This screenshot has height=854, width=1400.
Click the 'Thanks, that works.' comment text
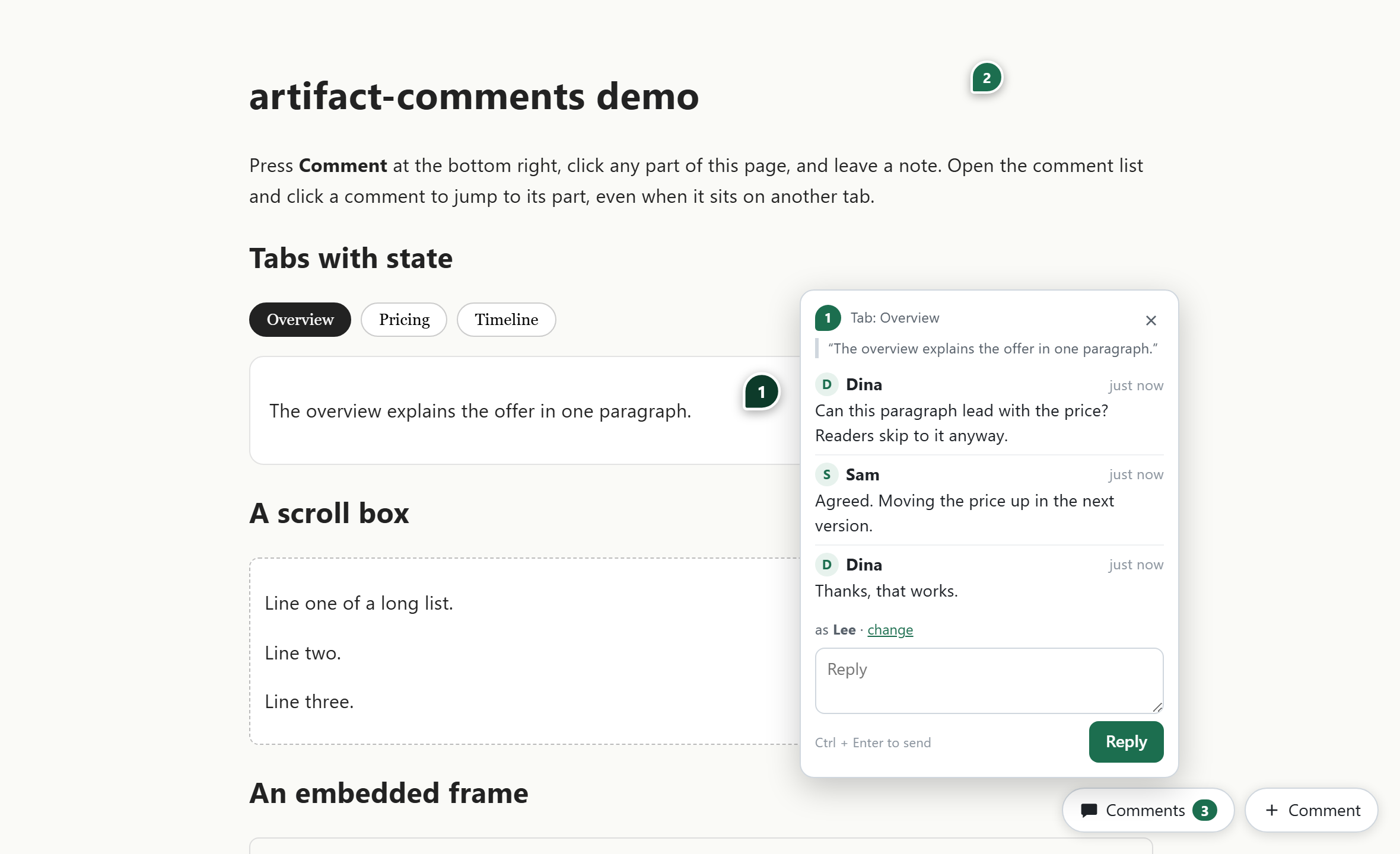[x=886, y=591]
